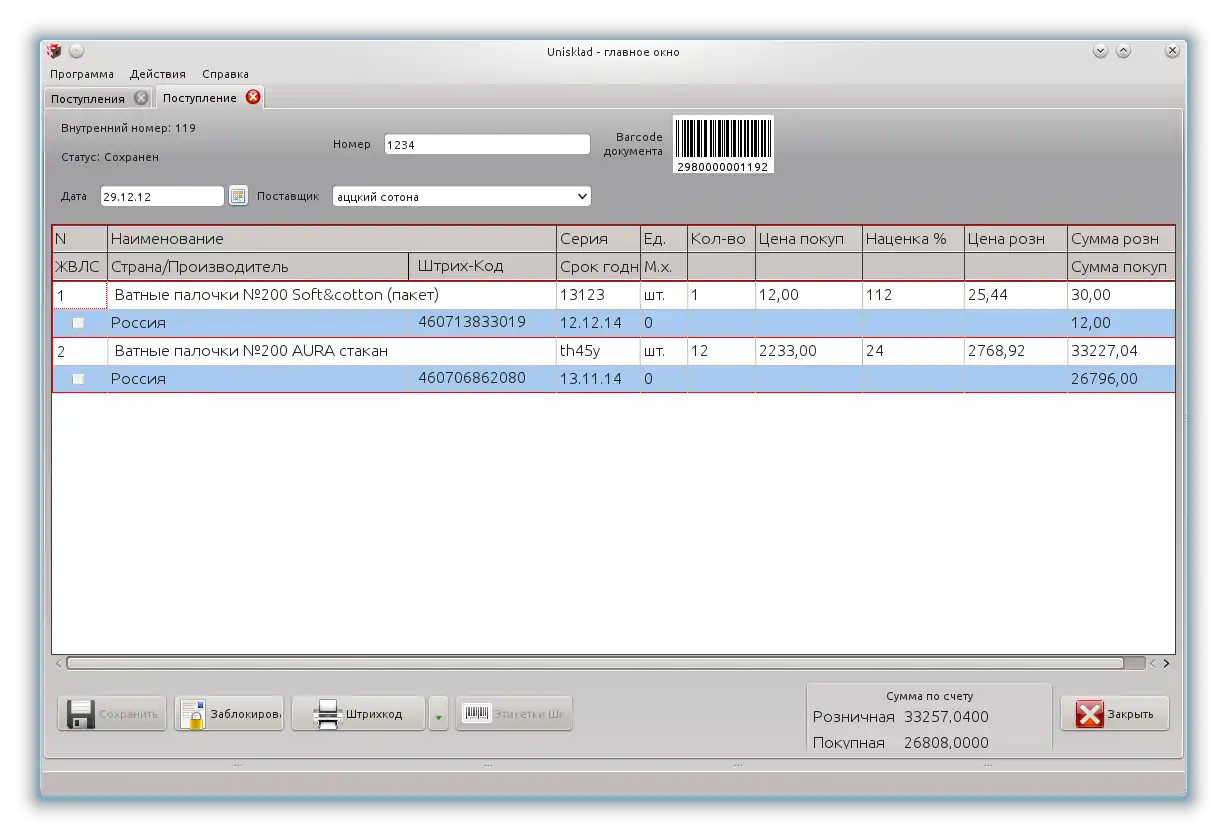Click the round pin button beside the app icon
1227x836 pixels.
pyautogui.click(x=76, y=51)
